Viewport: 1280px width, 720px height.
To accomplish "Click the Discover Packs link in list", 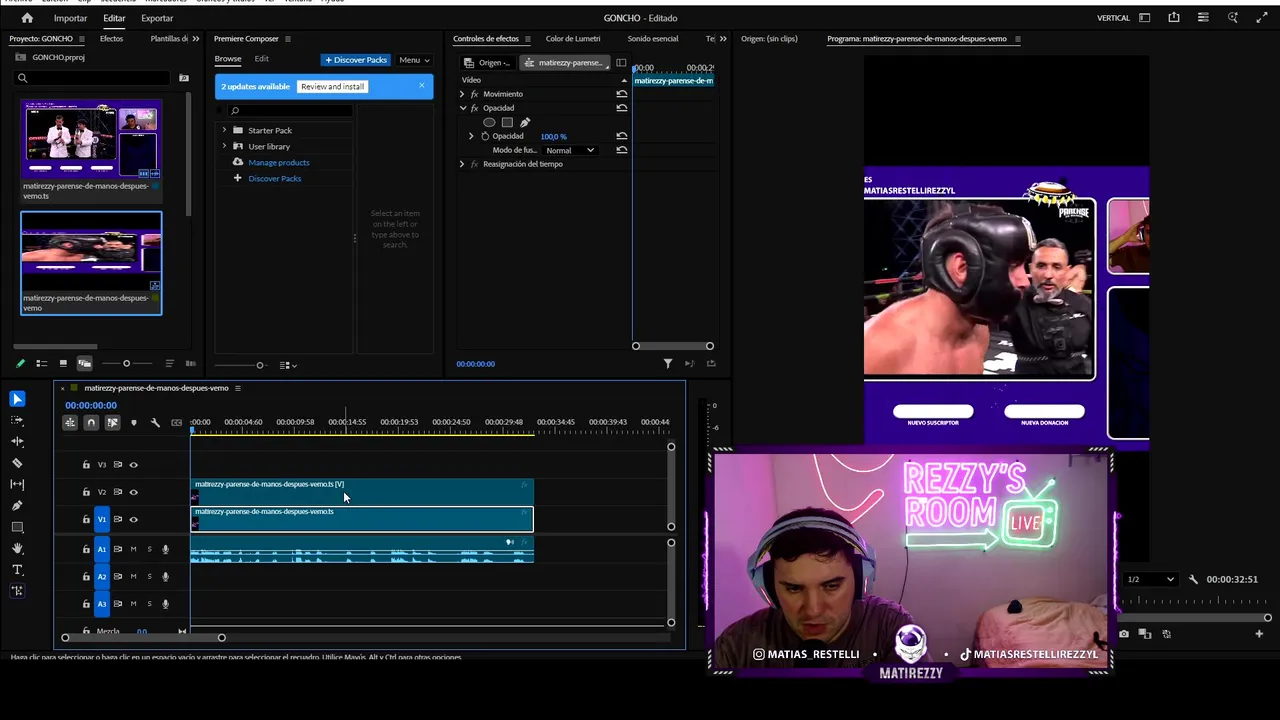I will click(274, 178).
